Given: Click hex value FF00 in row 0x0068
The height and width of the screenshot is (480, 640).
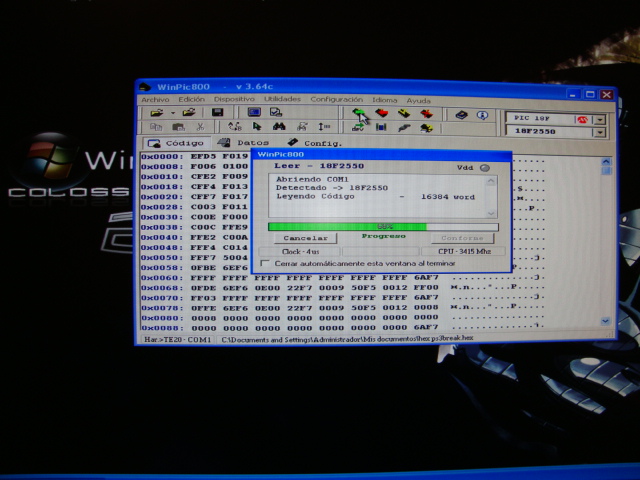Looking at the screenshot, I should click(426, 287).
